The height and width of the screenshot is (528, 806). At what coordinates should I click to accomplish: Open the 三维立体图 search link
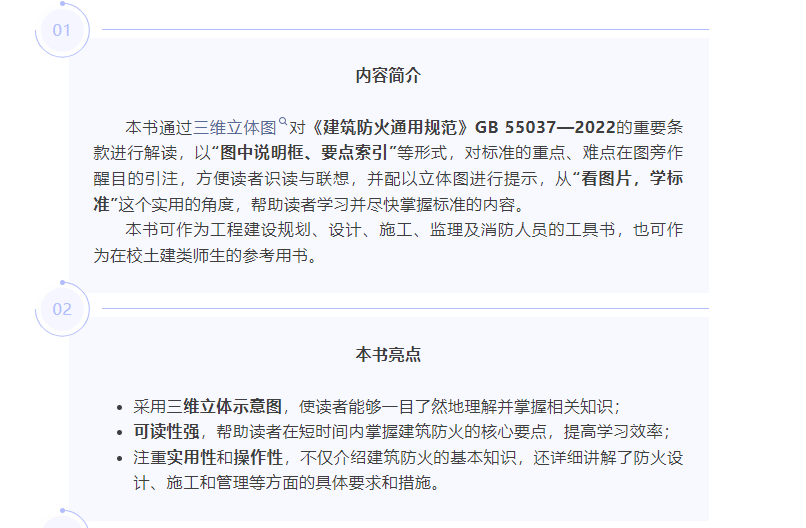click(x=235, y=127)
